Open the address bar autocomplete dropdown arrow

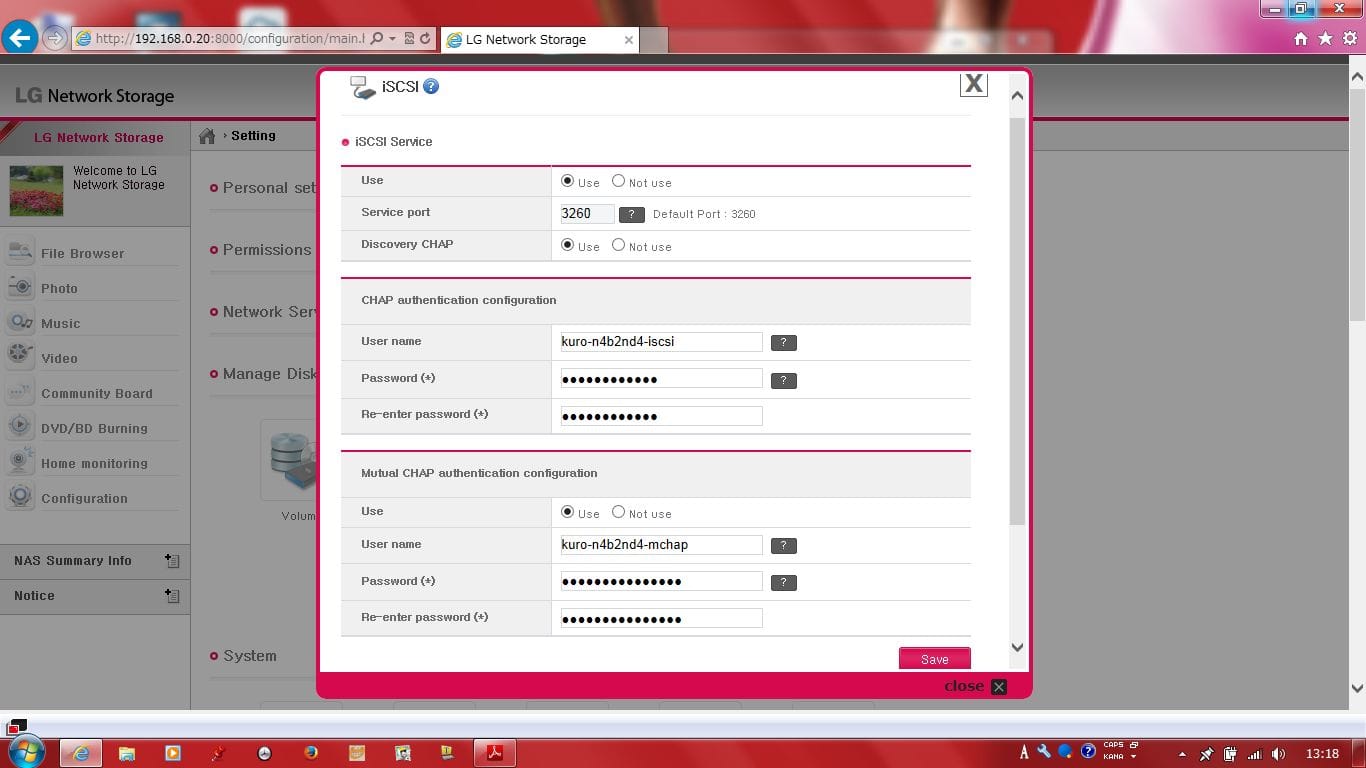pyautogui.click(x=393, y=39)
